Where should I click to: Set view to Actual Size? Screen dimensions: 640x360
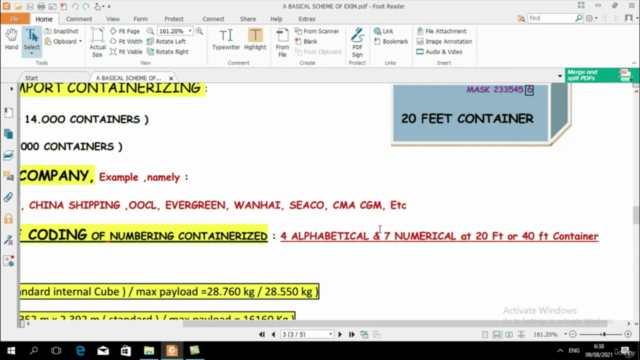[98, 42]
